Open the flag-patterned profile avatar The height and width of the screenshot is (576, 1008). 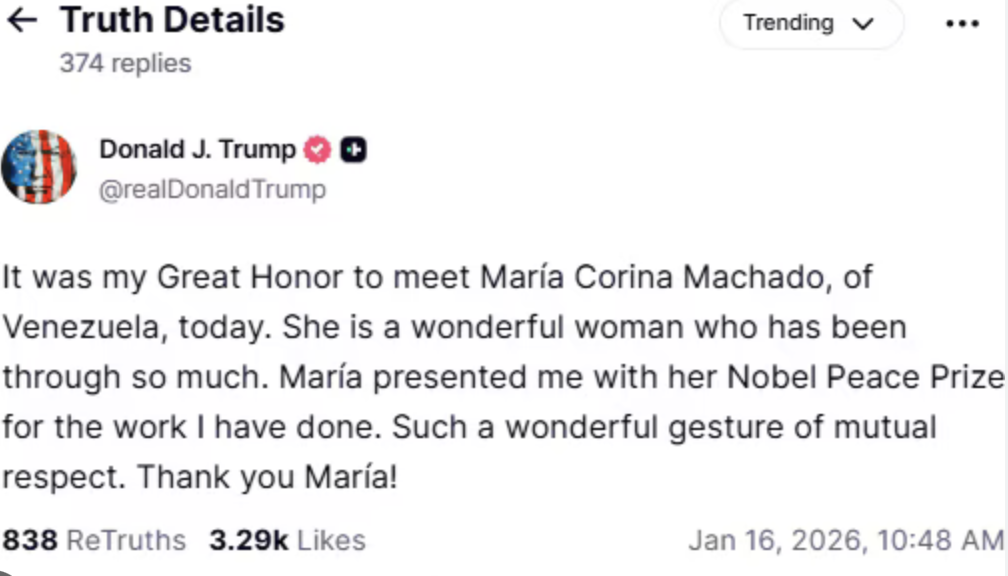click(x=39, y=166)
